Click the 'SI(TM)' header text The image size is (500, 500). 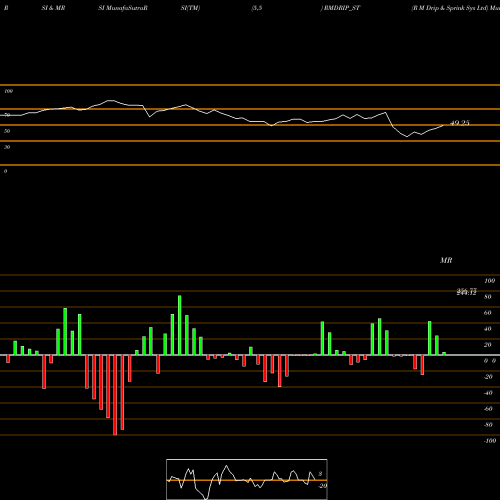[190, 8]
